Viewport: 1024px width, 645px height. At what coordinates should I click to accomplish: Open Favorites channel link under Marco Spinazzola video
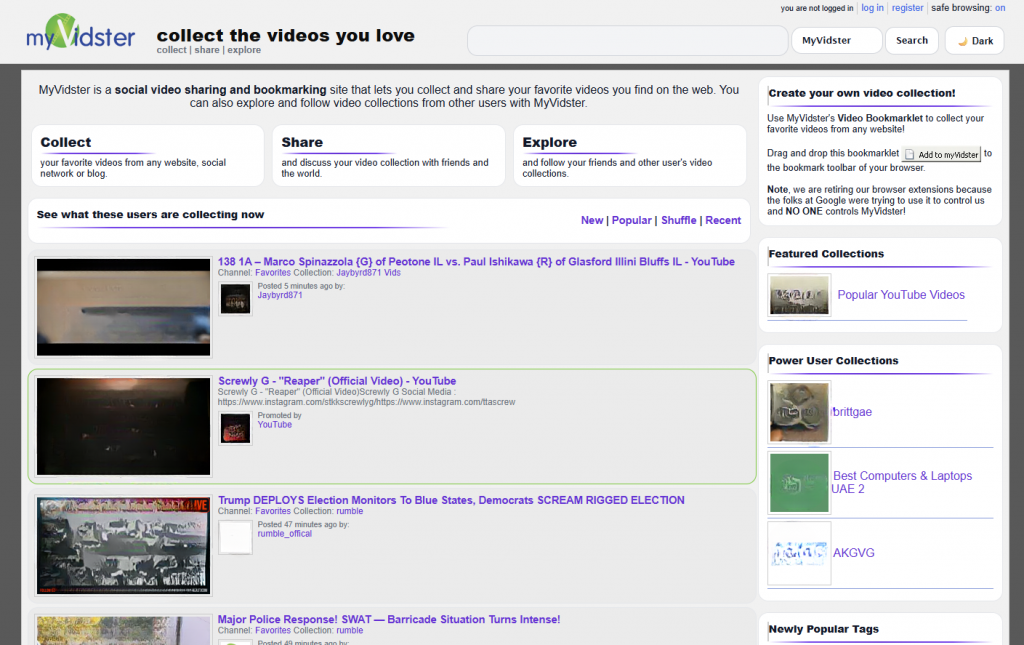273,273
